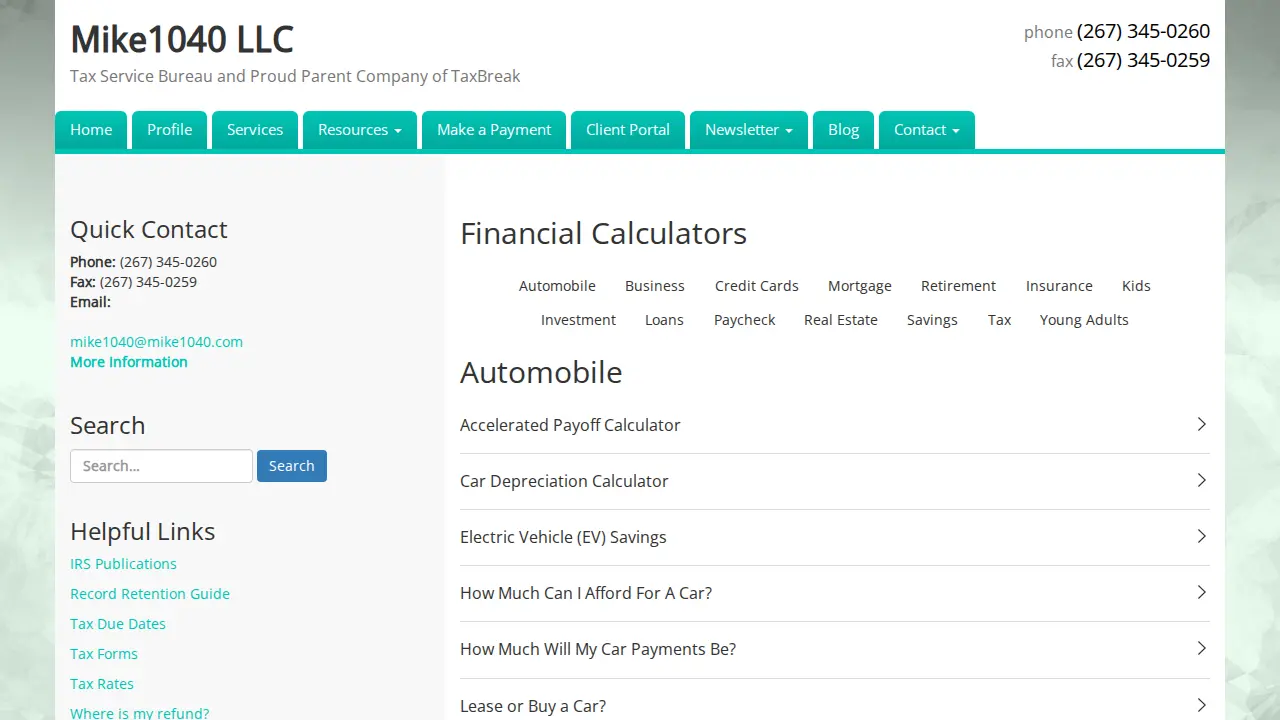Viewport: 1280px width, 720px height.
Task: Expand How Much Will My Car Payments chevron
Action: coord(1201,649)
